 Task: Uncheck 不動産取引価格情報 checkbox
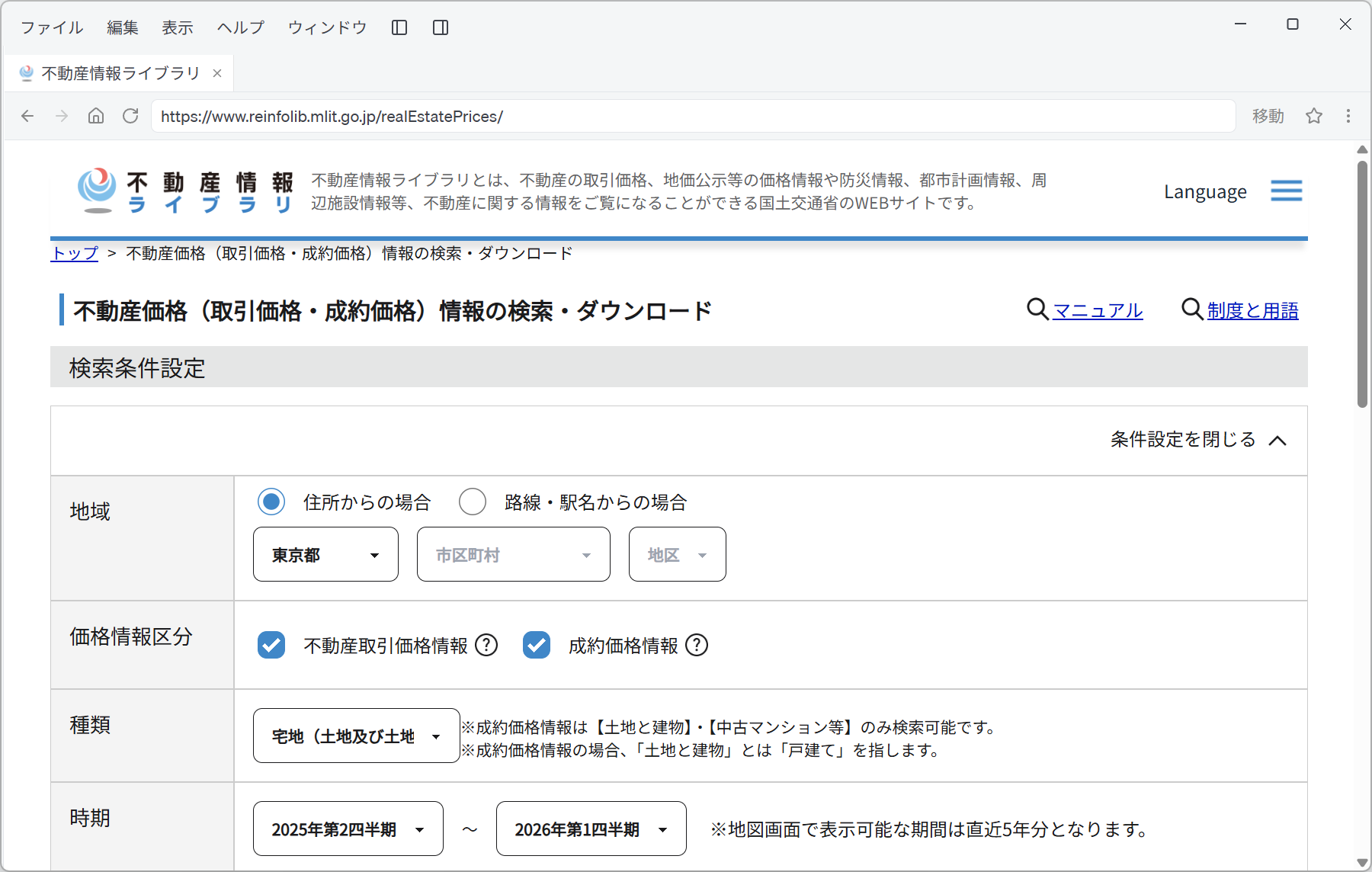[271, 645]
